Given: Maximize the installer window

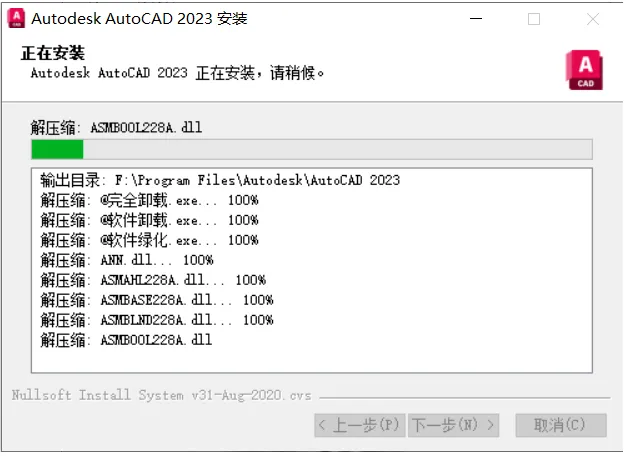Looking at the screenshot, I should tap(534, 19).
